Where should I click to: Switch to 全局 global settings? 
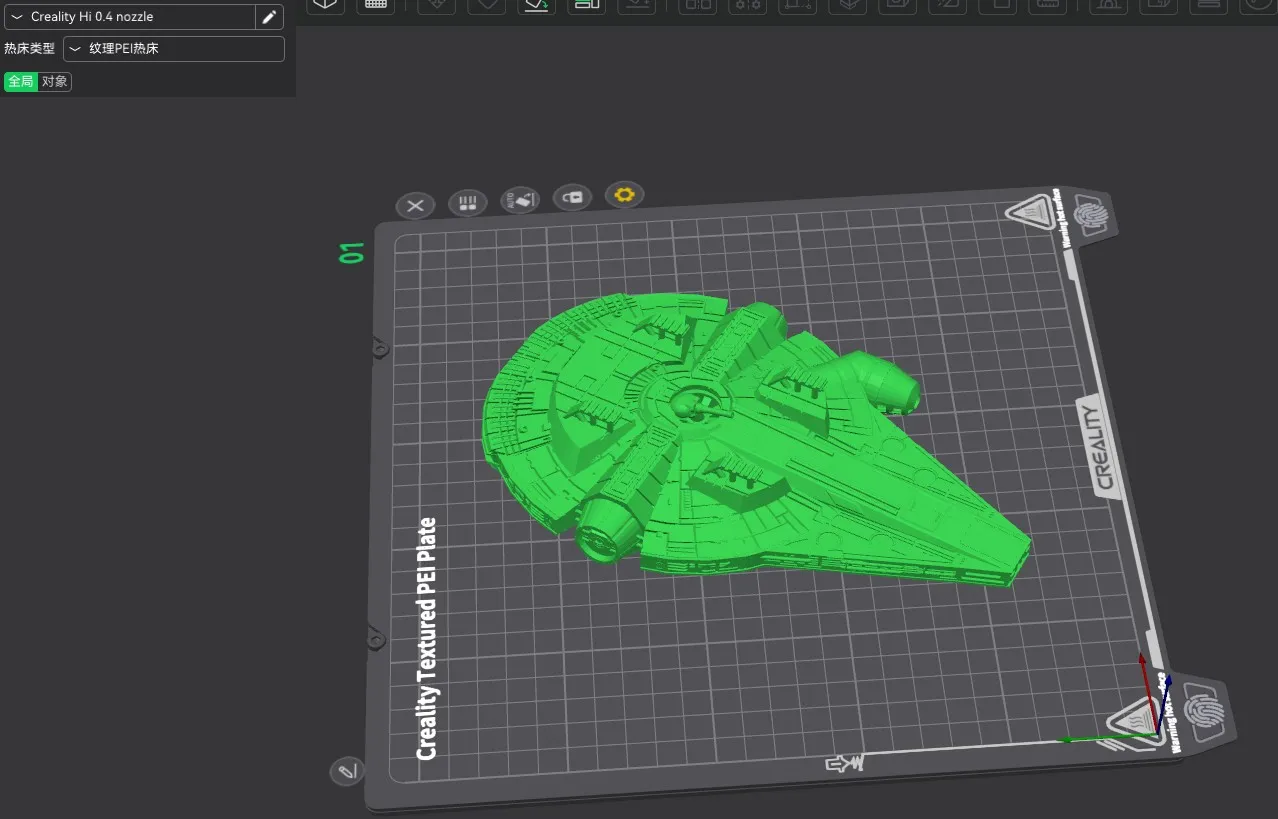point(21,82)
